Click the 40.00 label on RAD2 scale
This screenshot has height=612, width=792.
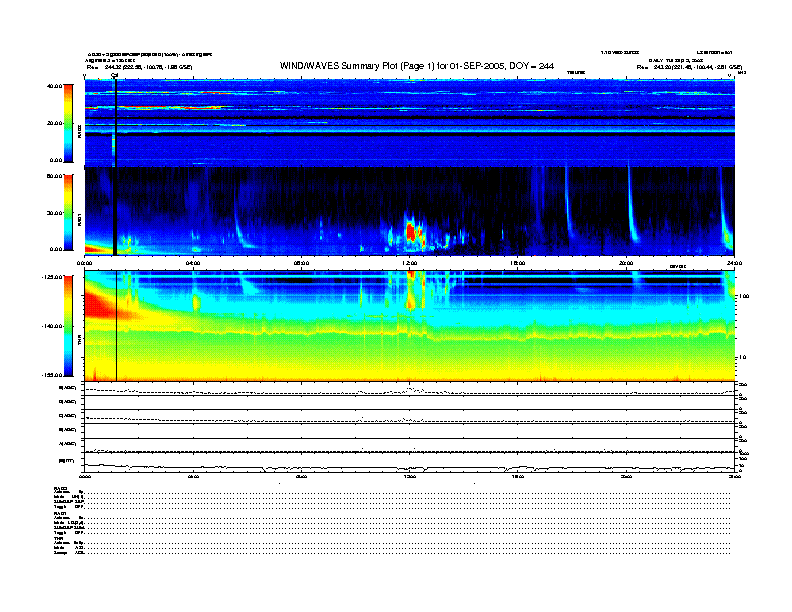(x=54, y=86)
